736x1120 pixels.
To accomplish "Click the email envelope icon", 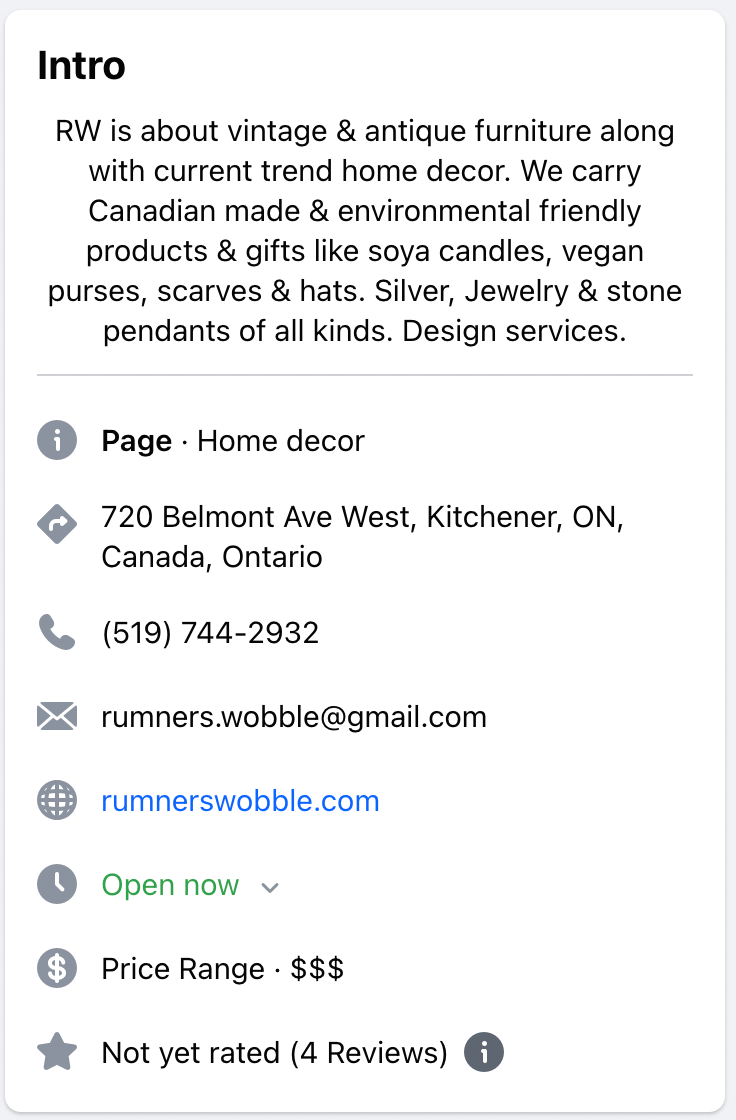I will coord(57,717).
